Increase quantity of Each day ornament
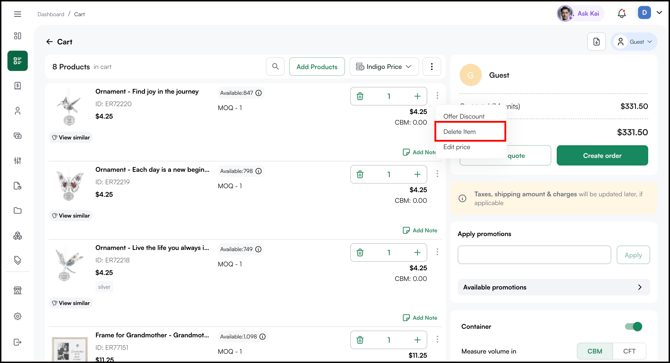The height and width of the screenshot is (363, 670). click(x=417, y=174)
